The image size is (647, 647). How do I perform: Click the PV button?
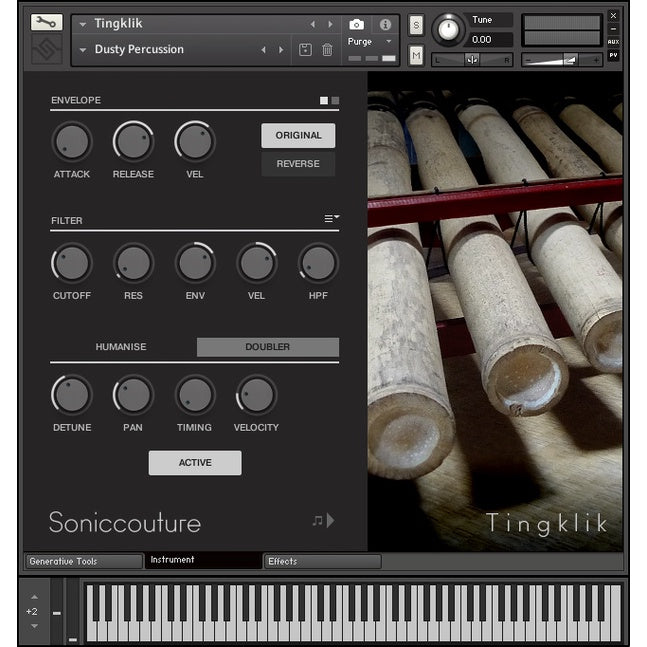pos(613,55)
